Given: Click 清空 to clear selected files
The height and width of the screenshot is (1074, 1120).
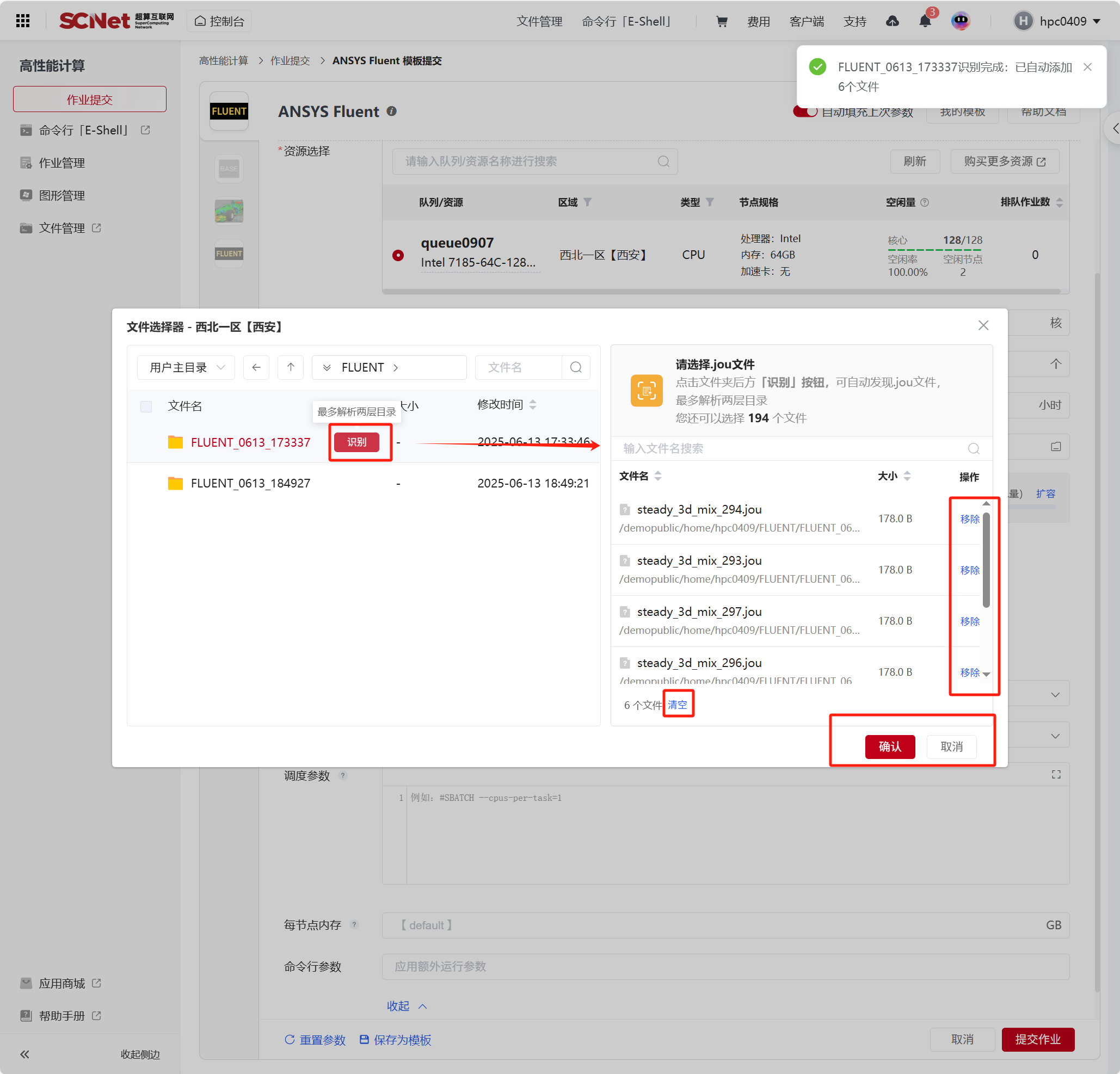Looking at the screenshot, I should coord(677,705).
